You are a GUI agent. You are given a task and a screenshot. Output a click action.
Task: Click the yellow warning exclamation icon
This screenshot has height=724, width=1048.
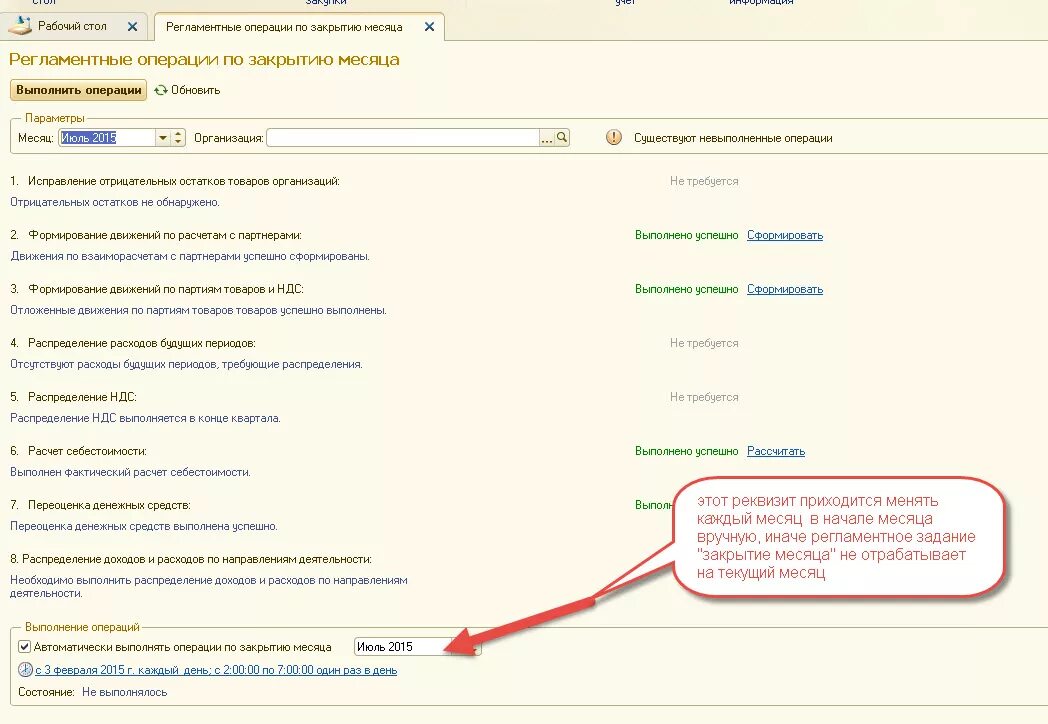[x=614, y=137]
